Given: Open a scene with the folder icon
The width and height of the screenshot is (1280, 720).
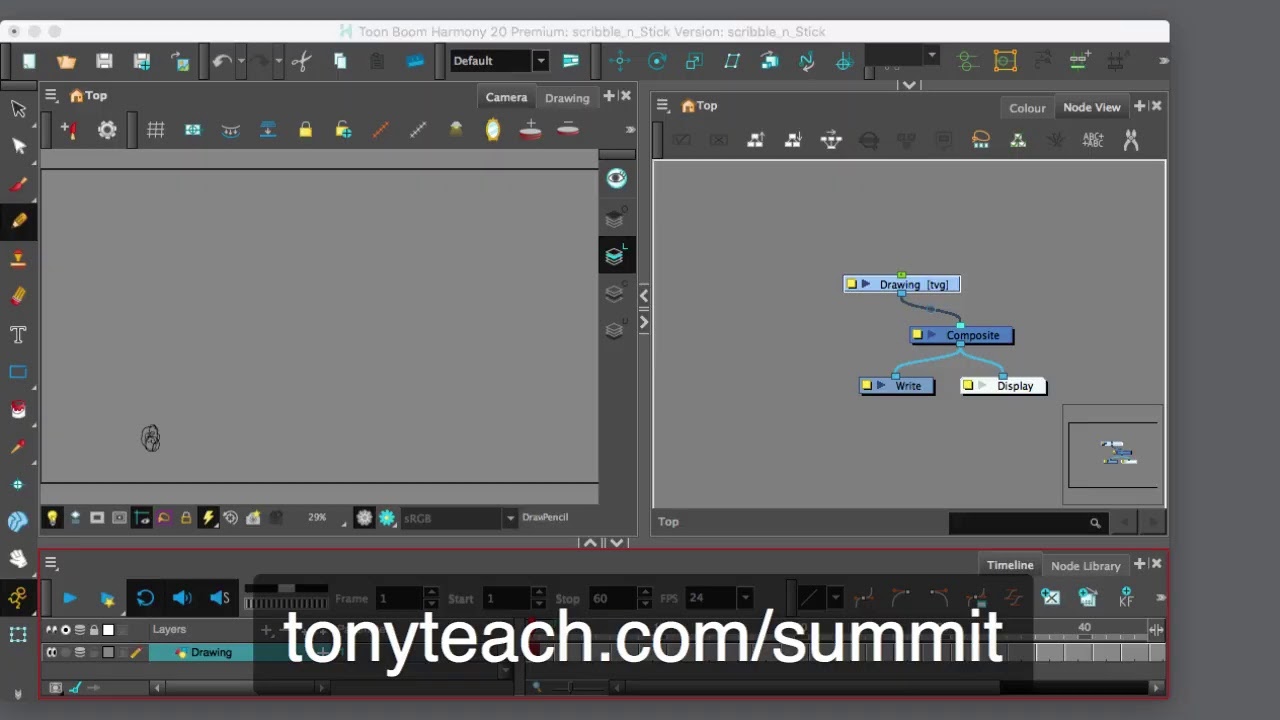Looking at the screenshot, I should point(66,61).
